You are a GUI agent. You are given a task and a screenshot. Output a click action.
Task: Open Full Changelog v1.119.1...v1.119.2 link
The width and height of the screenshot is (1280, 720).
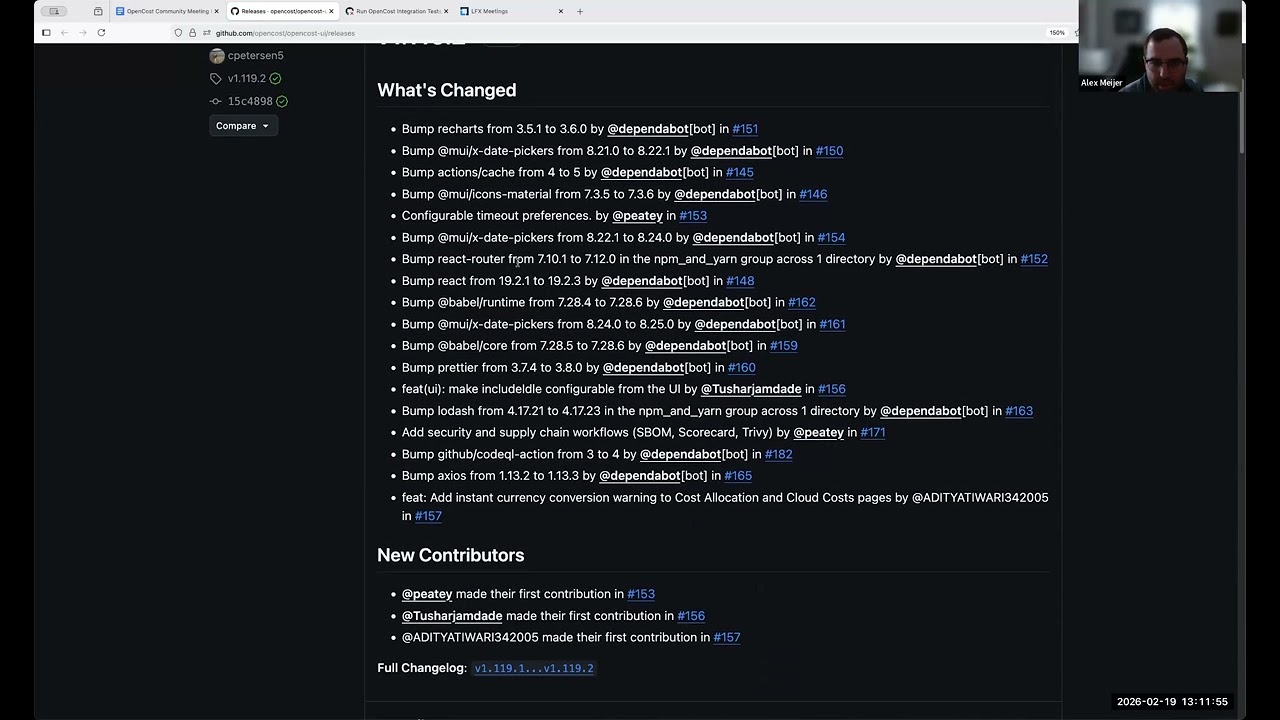pyautogui.click(x=534, y=668)
